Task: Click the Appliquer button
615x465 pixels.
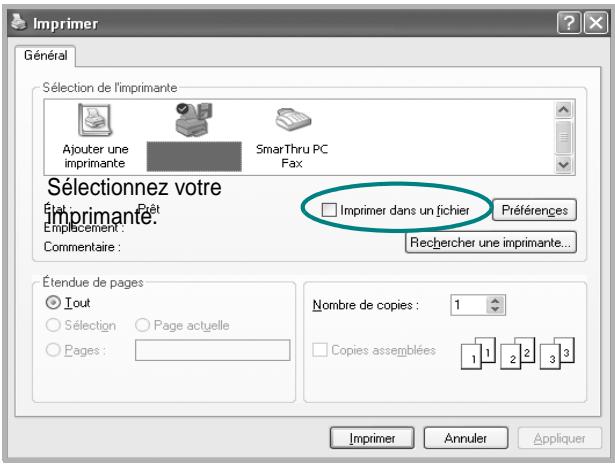Action: [559, 438]
